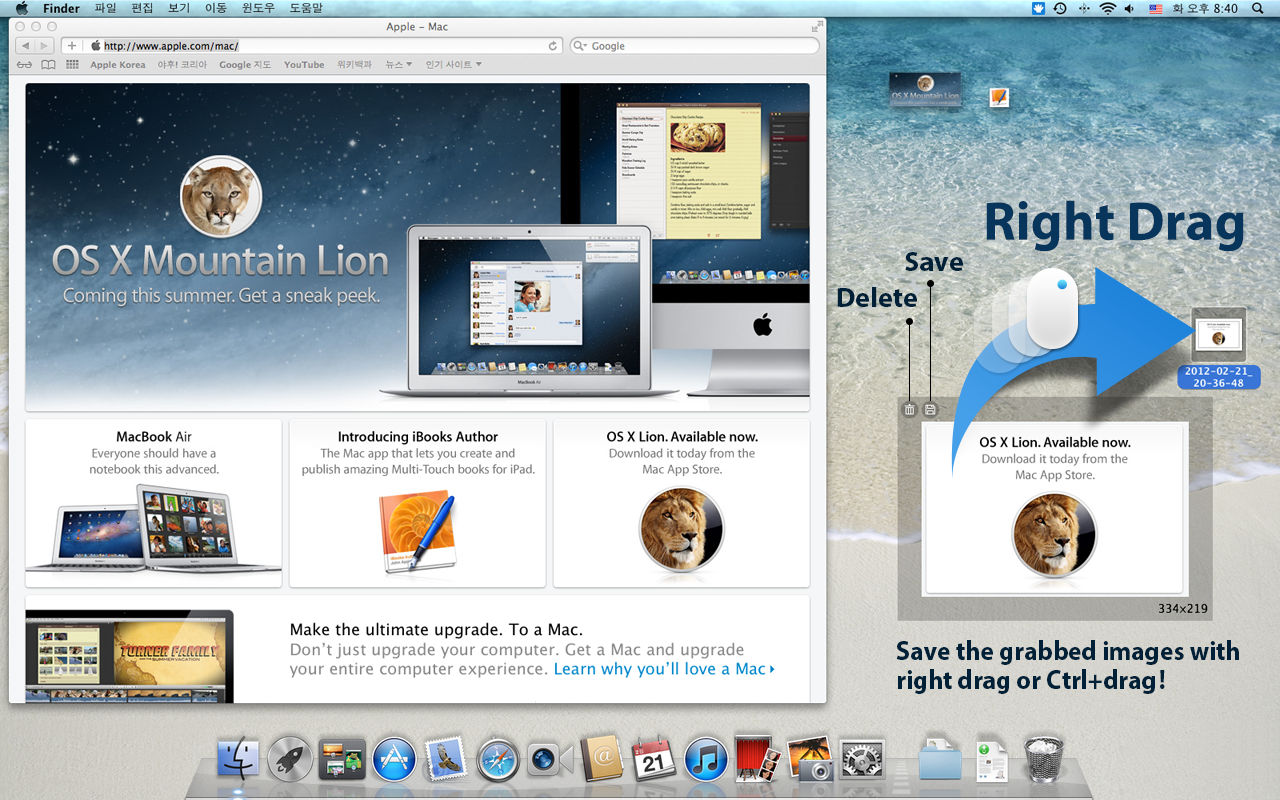Screen dimensions: 1280x800
Task: Select the saved 2012-02-21 screenshot file thumbnail
Action: coord(1219,334)
